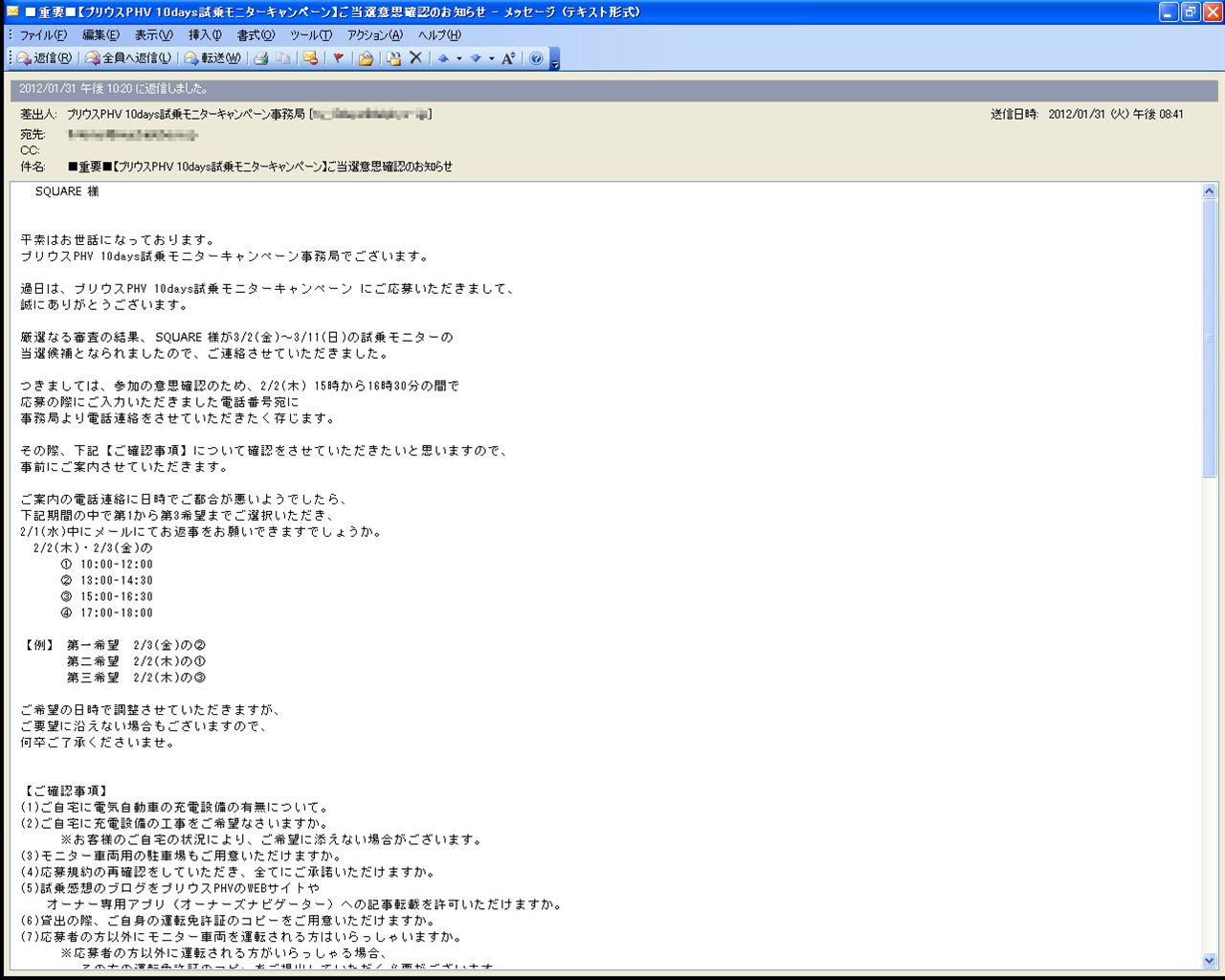This screenshot has height=980, width=1225.
Task: Open the ファイル(F) menu
Action: coord(43,34)
